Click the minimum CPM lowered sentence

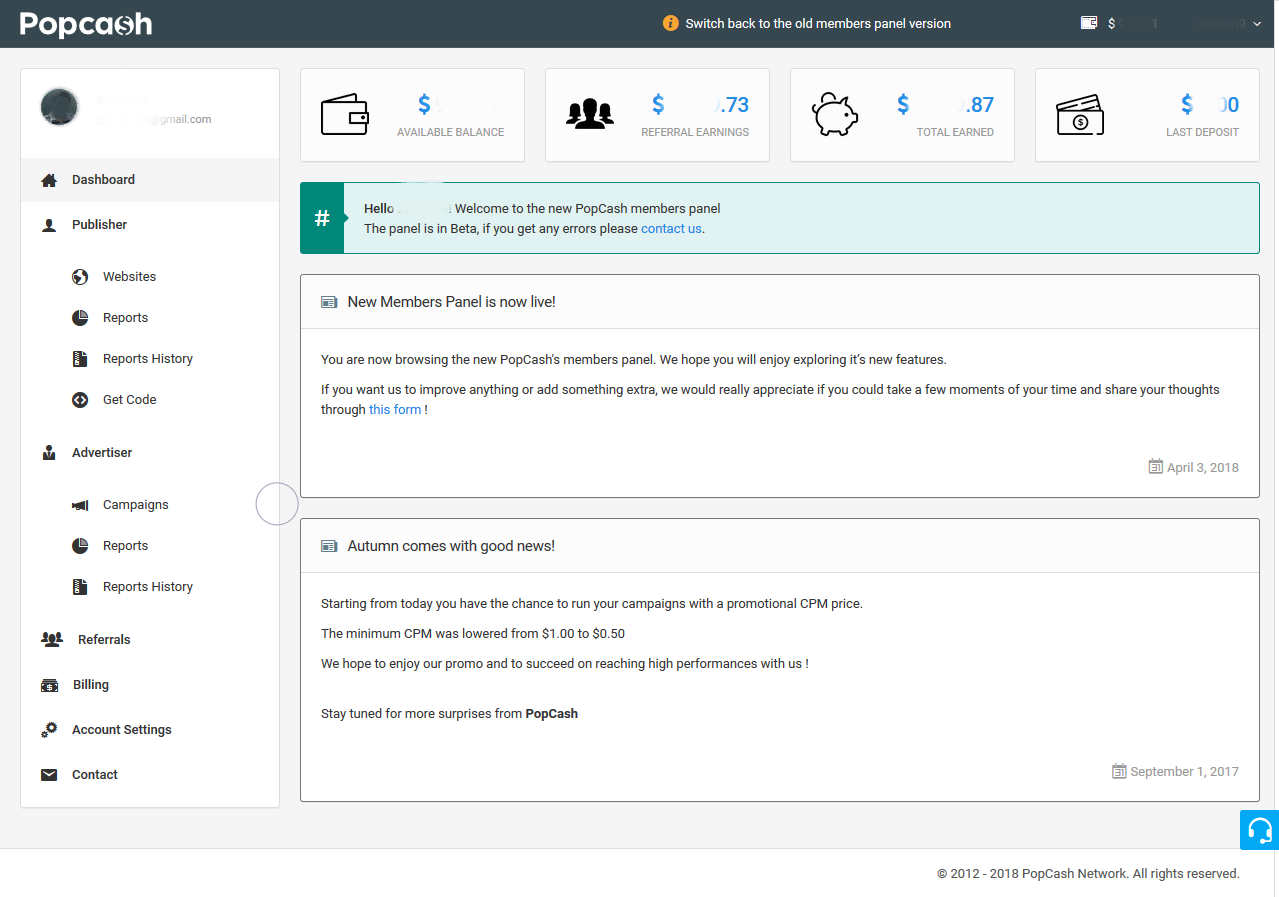click(x=473, y=634)
